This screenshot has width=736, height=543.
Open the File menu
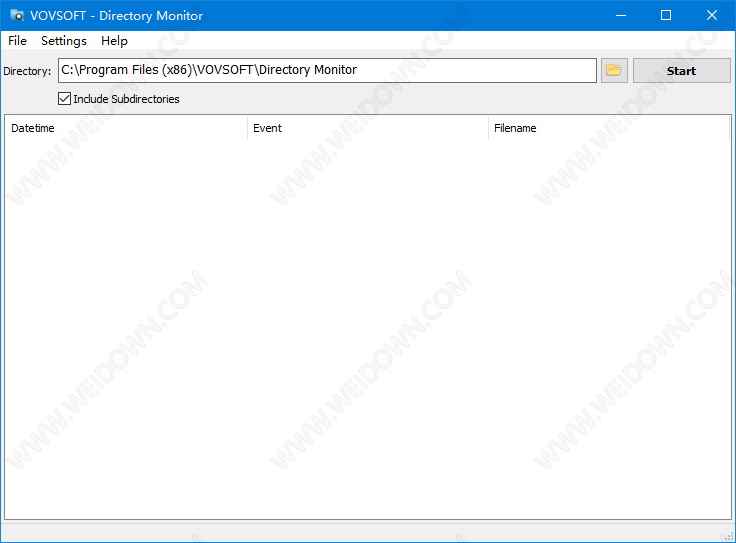(x=17, y=41)
